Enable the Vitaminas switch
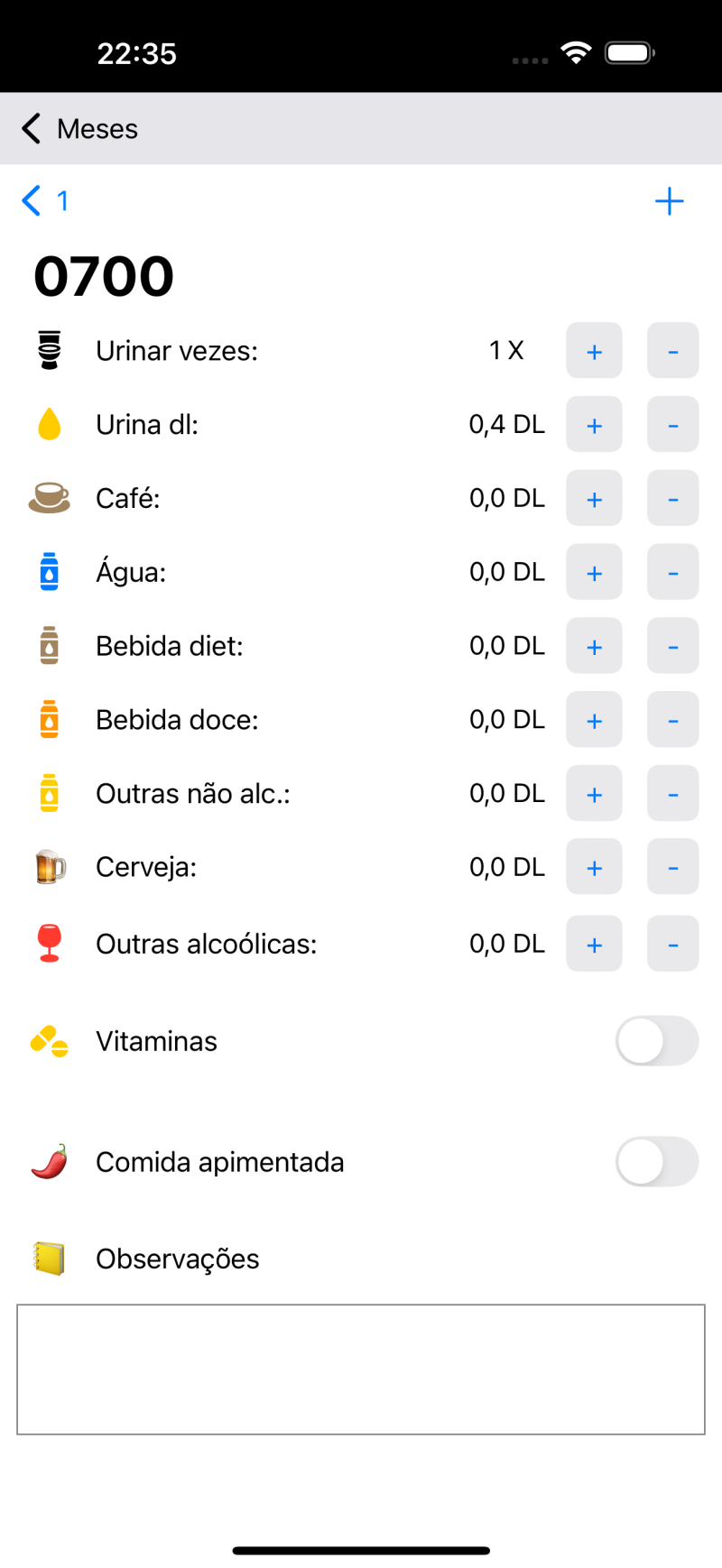722x1568 pixels. pos(656,1041)
